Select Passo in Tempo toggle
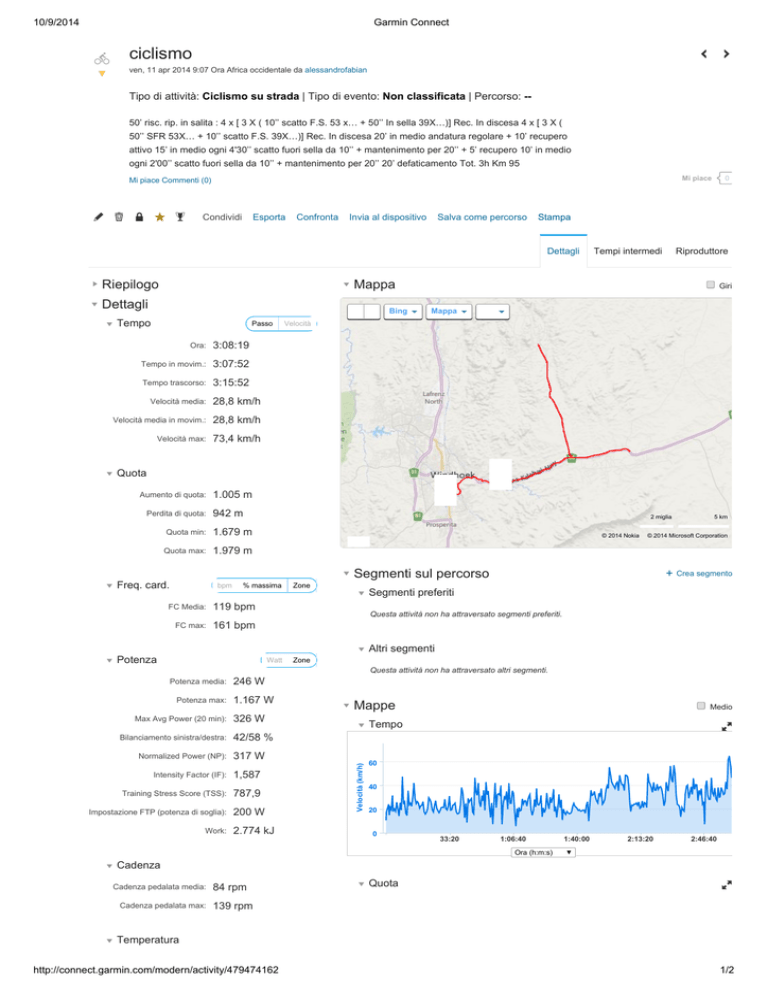Viewport: 768px width, 994px height. pos(262,323)
